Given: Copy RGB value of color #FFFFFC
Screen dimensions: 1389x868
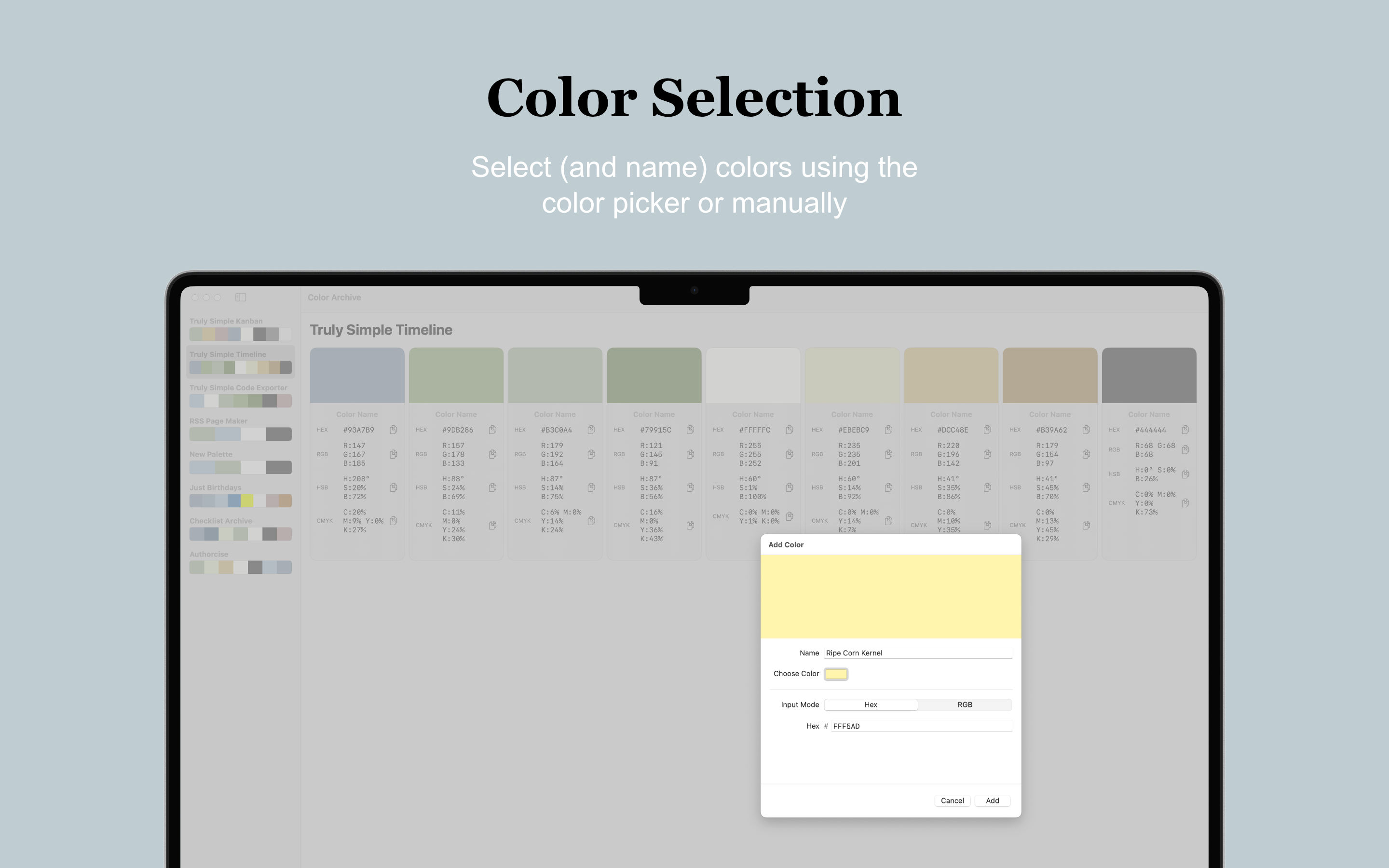Looking at the screenshot, I should click(789, 454).
